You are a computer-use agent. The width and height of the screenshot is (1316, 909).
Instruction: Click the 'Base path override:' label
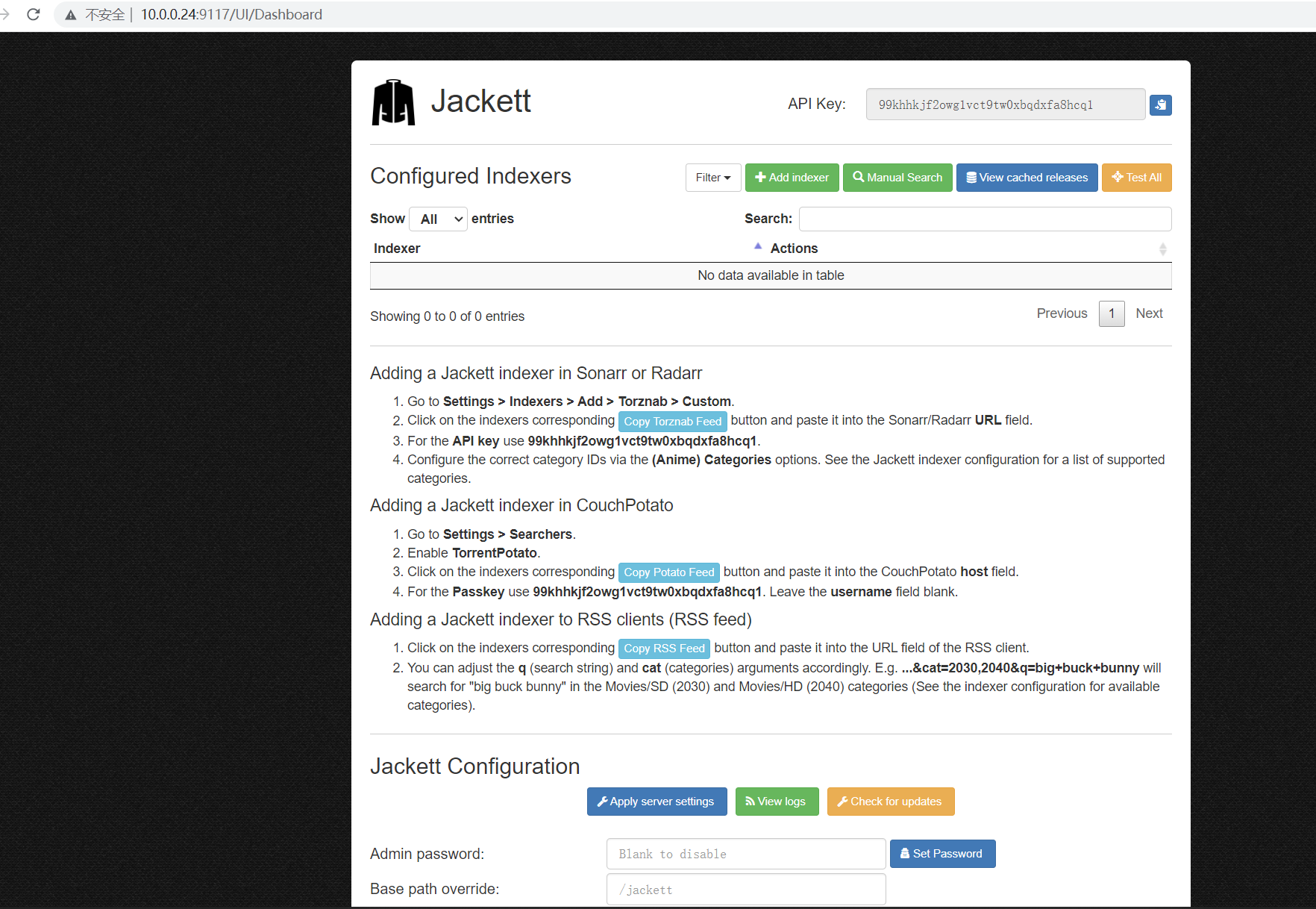pos(434,889)
